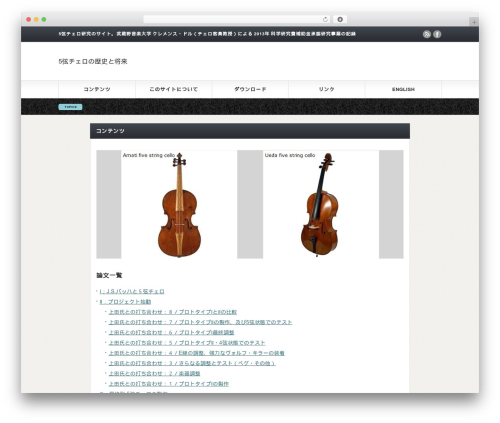This screenshot has height=423, width=500.
Task: Open meeting link 5 / 4弦状態でのテスト
Action: pyautogui.click(x=187, y=343)
